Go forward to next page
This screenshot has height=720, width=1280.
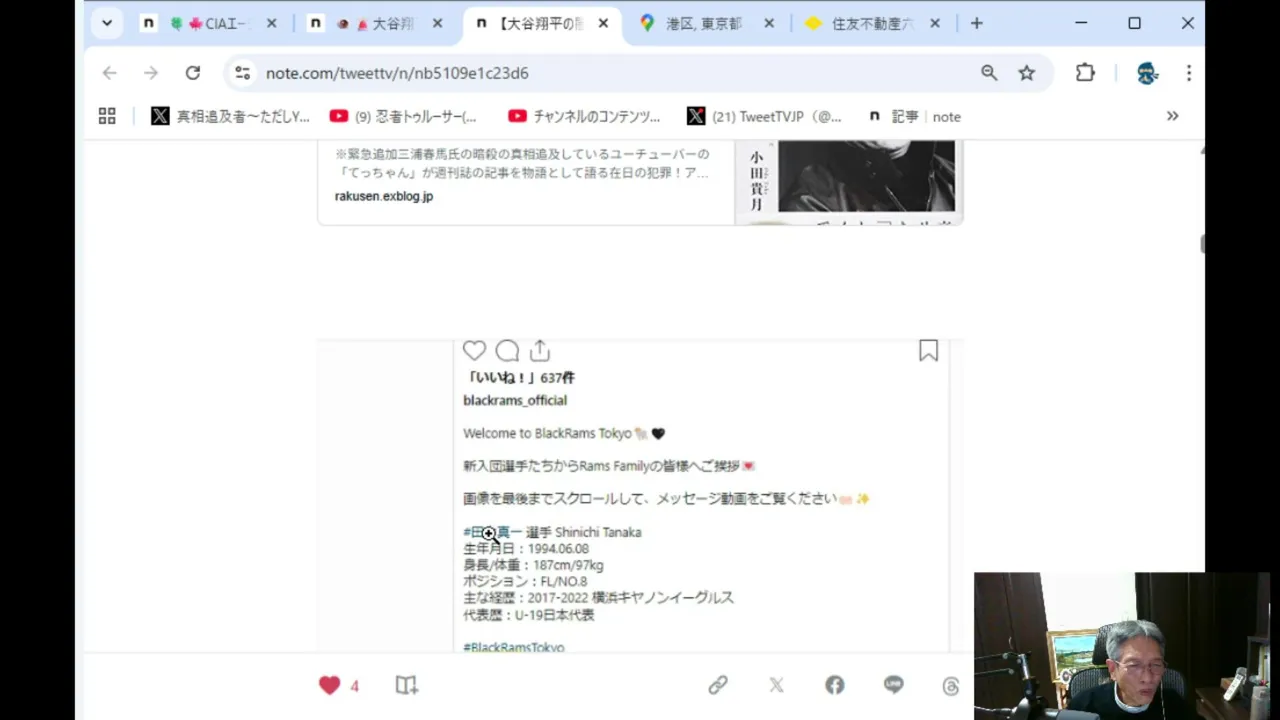tap(151, 73)
